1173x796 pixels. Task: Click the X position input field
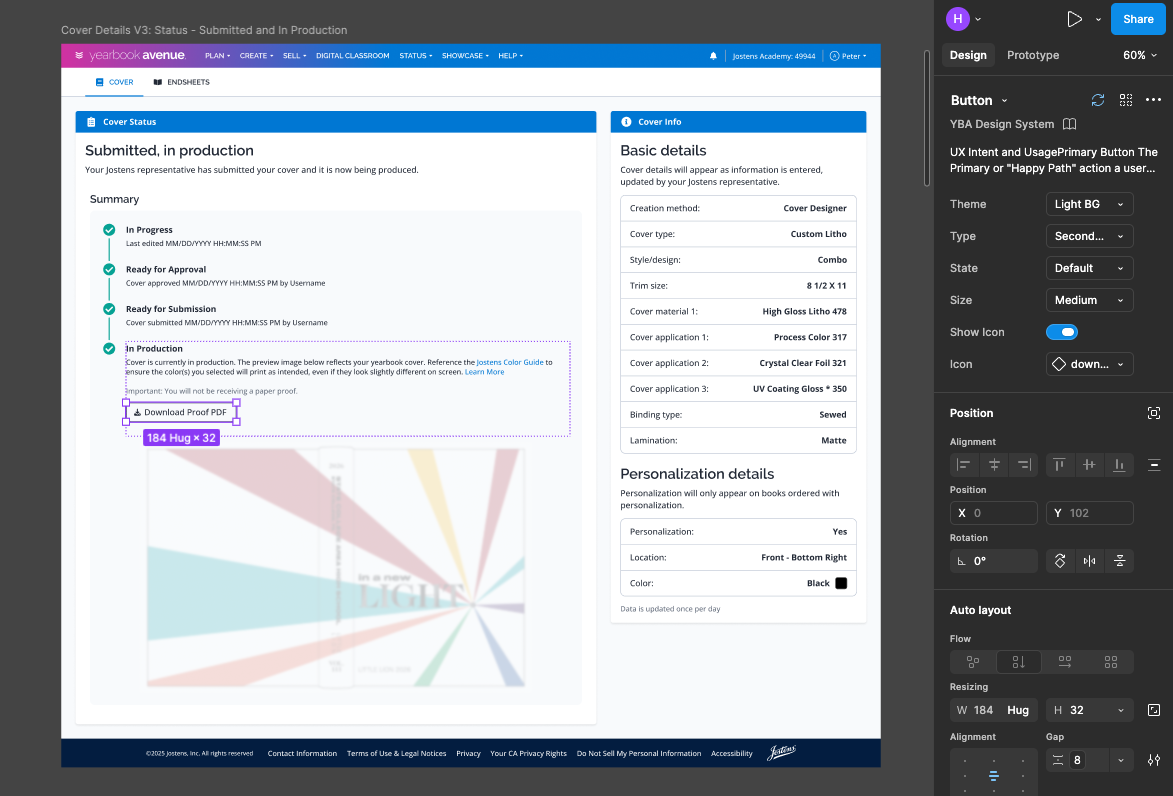coord(993,513)
